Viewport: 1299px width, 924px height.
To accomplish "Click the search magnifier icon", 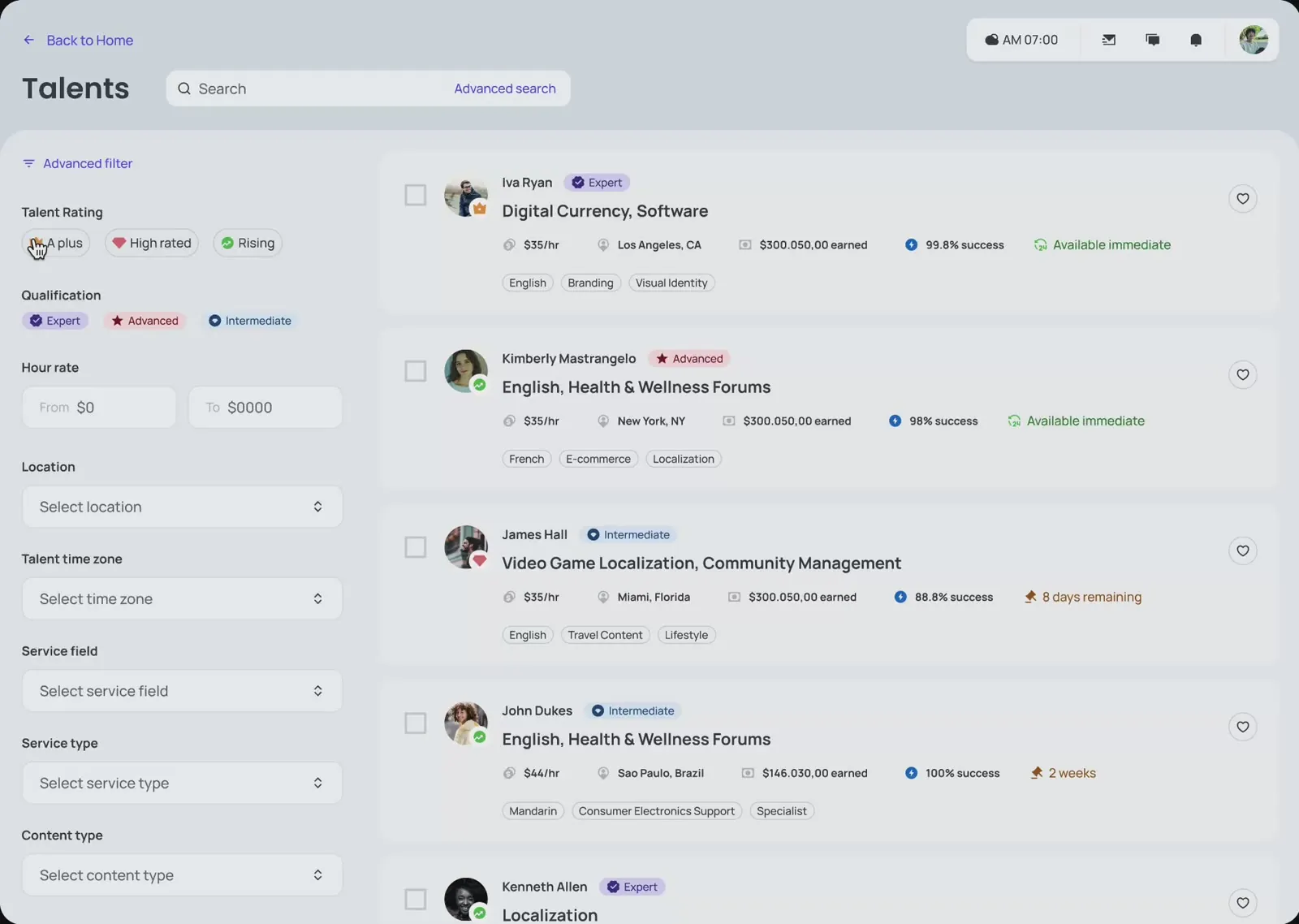I will tap(184, 89).
